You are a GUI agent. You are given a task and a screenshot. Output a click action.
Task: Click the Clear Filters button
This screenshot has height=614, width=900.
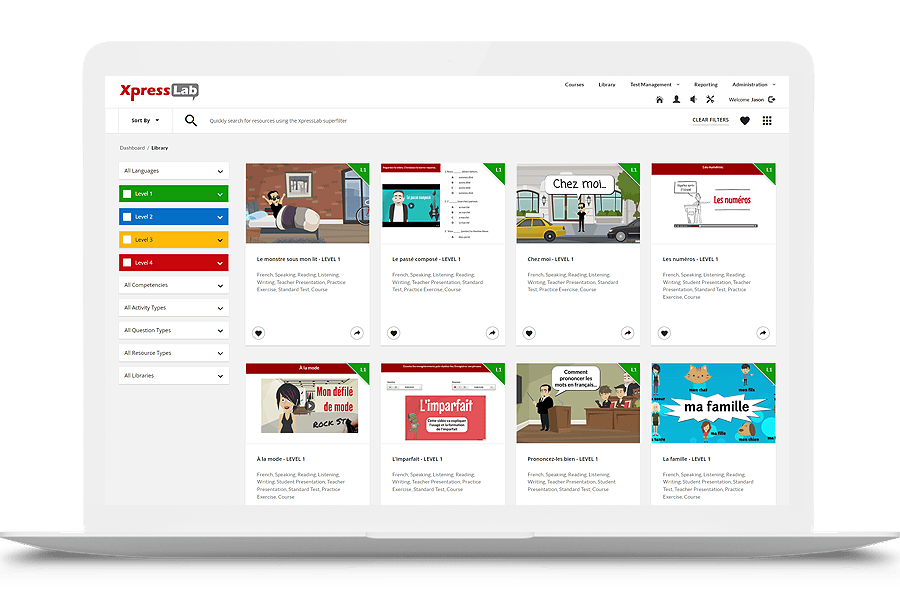click(711, 121)
